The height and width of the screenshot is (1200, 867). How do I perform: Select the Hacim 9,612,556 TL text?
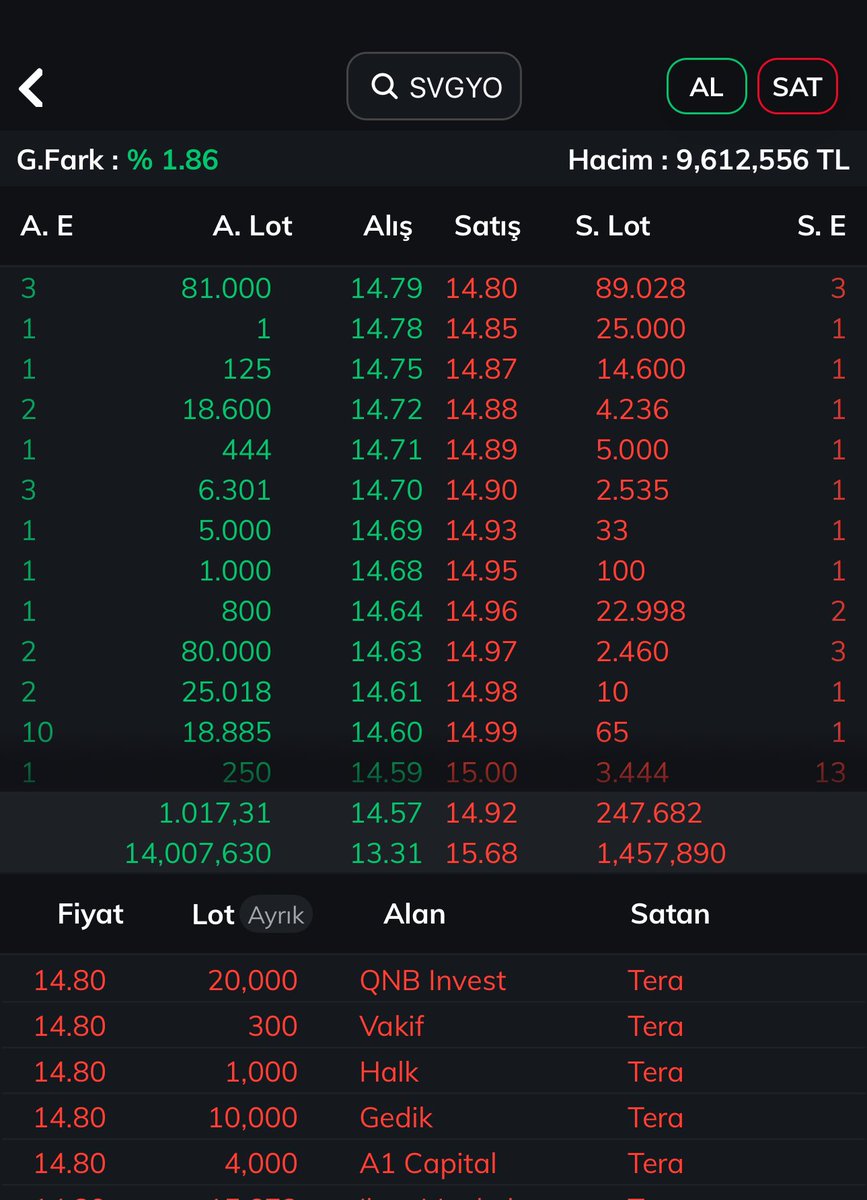[x=708, y=160]
